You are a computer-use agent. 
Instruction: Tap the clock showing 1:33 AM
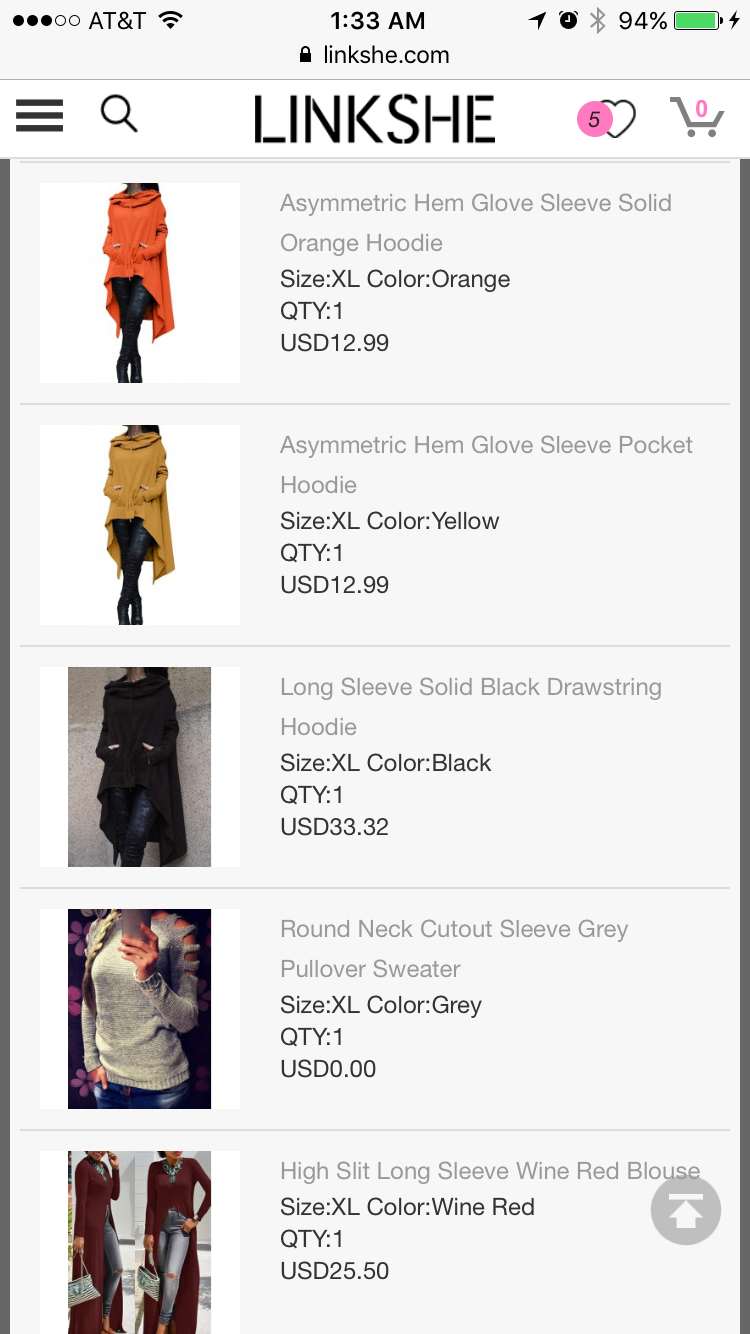[377, 20]
